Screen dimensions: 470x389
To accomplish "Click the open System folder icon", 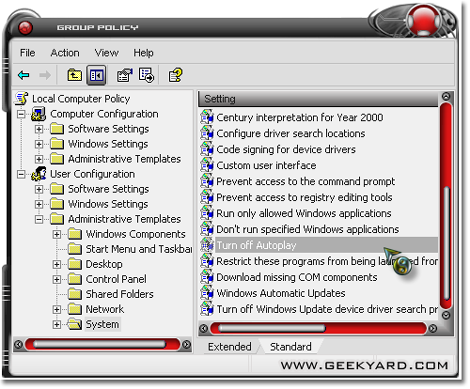I will pyautogui.click(x=75, y=324).
